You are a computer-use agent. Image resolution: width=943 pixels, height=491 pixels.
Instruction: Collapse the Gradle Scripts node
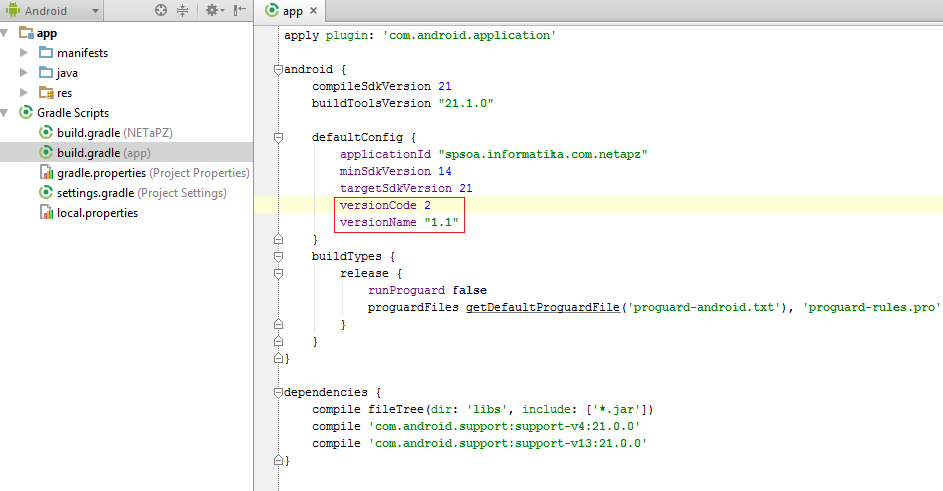tap(7, 113)
